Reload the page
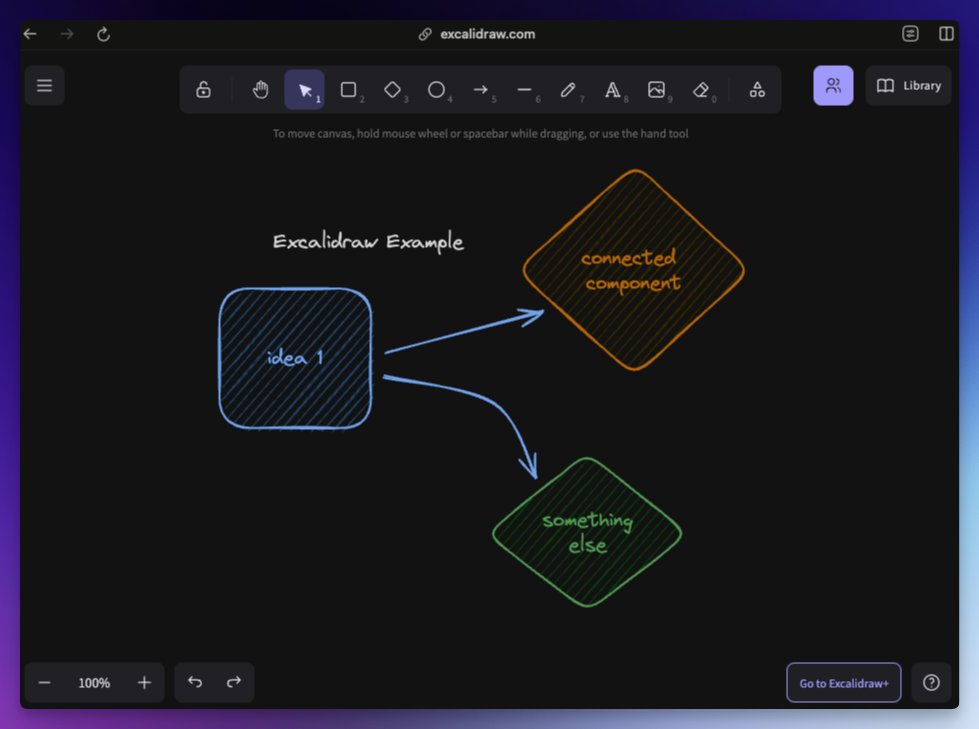979x729 pixels. coord(104,34)
